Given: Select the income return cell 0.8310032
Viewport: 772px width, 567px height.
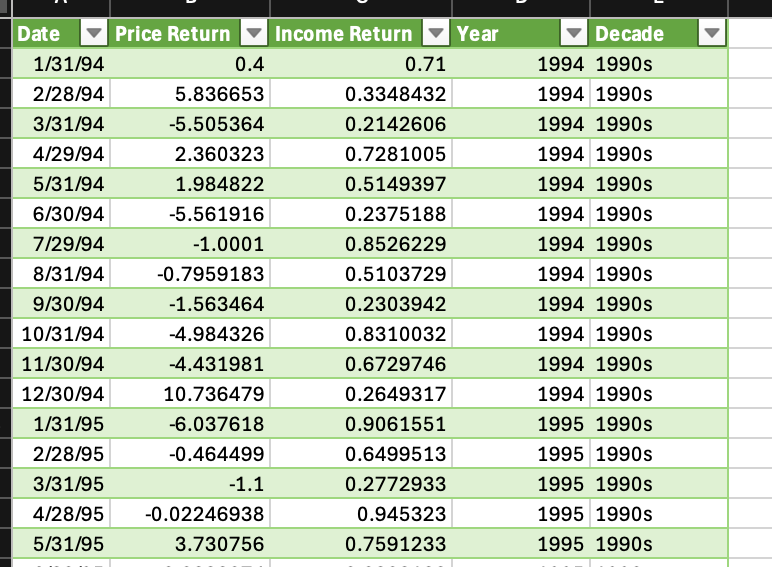Looking at the screenshot, I should pos(360,334).
